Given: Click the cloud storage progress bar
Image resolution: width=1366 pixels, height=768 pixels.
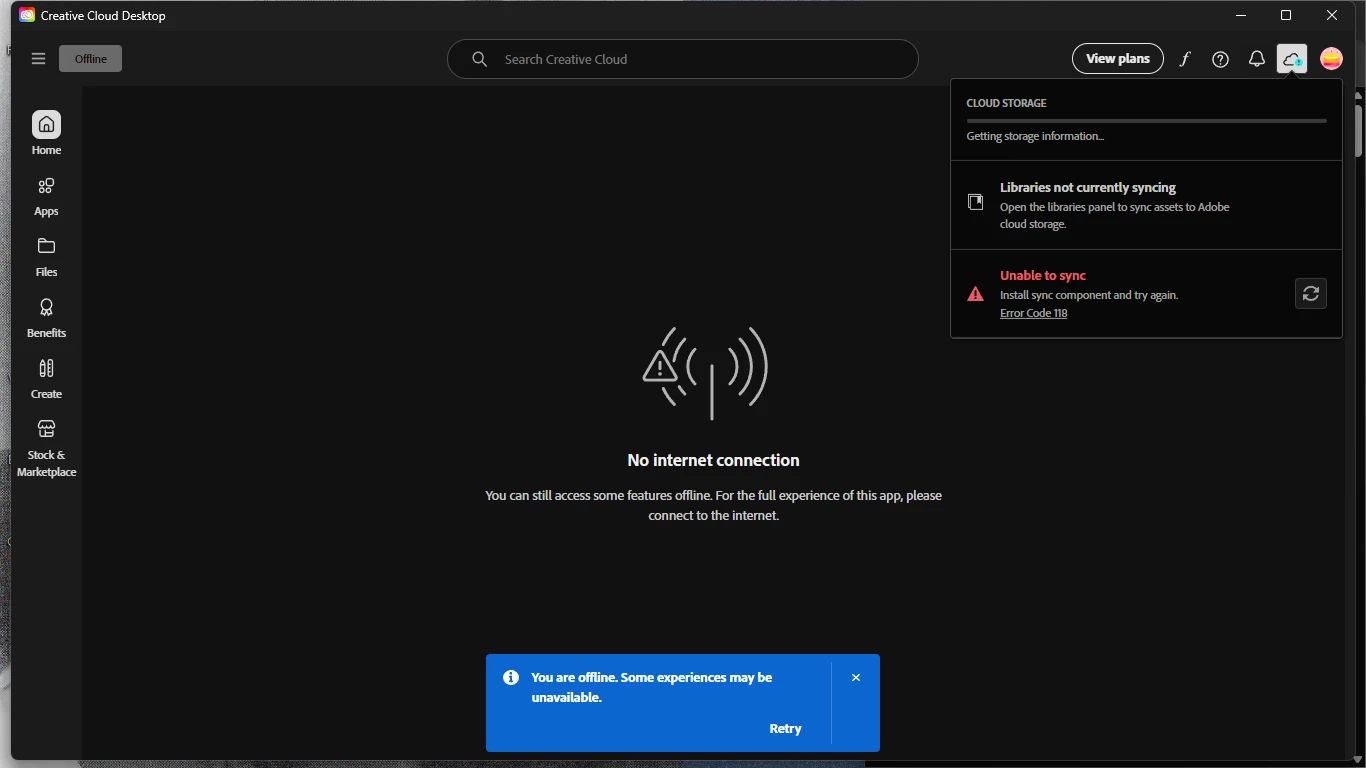Looking at the screenshot, I should point(1146,121).
